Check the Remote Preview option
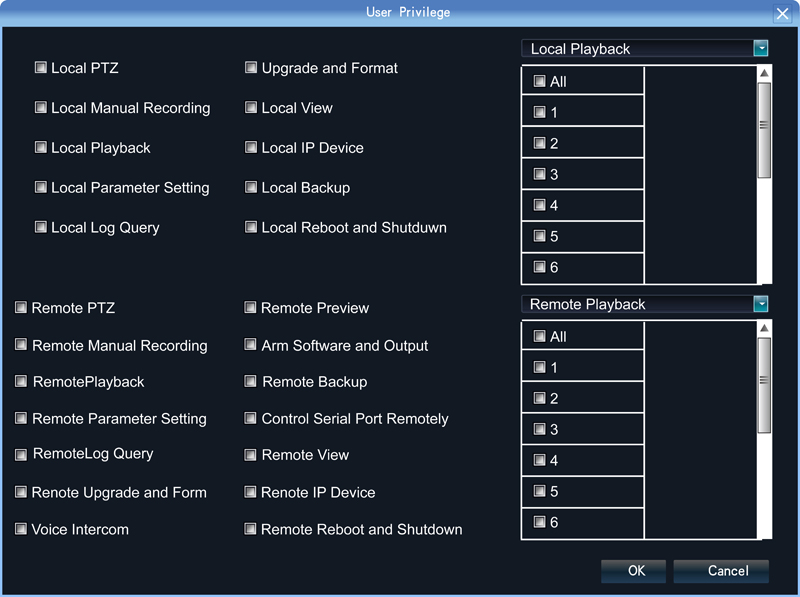This screenshot has width=800, height=597. tap(250, 307)
